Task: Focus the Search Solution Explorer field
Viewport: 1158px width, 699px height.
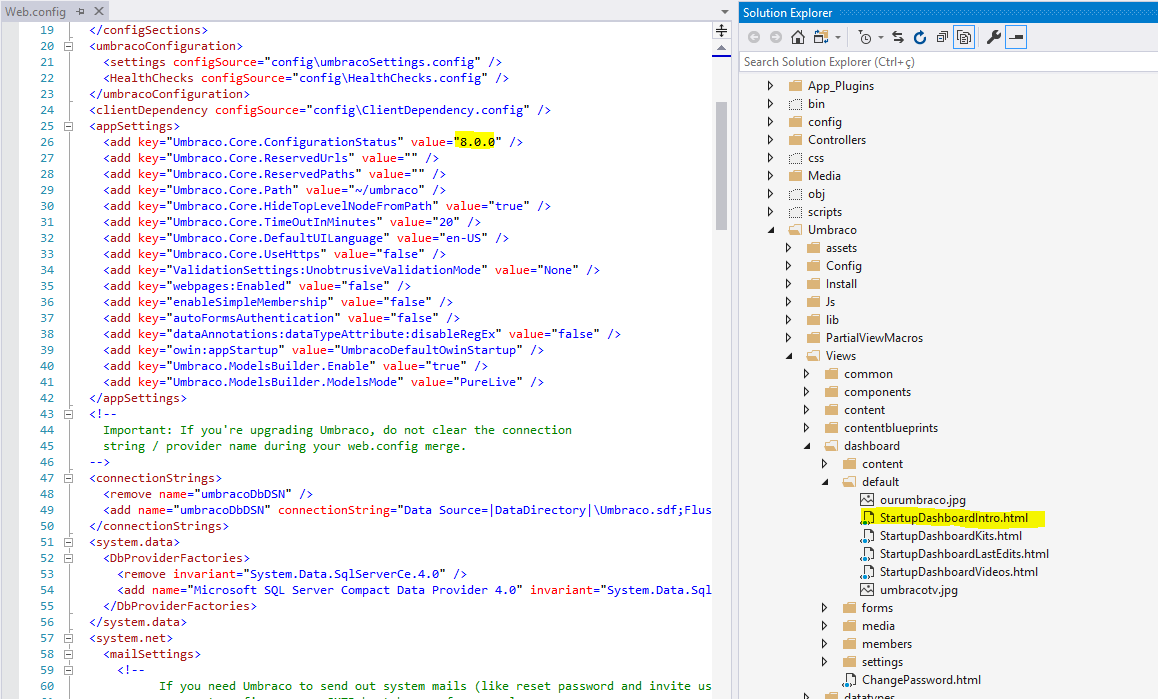Action: coord(948,62)
